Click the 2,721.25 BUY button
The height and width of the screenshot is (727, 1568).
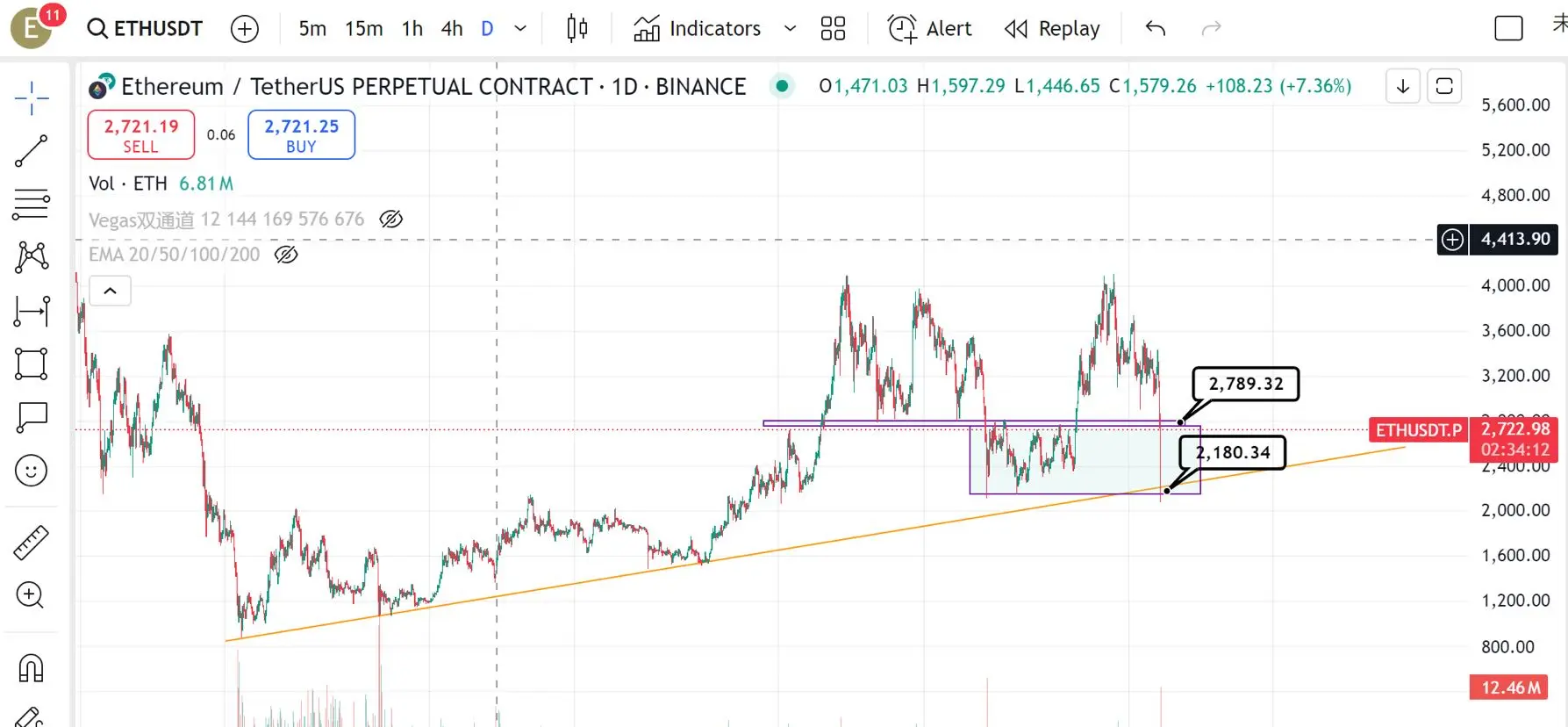(x=301, y=135)
